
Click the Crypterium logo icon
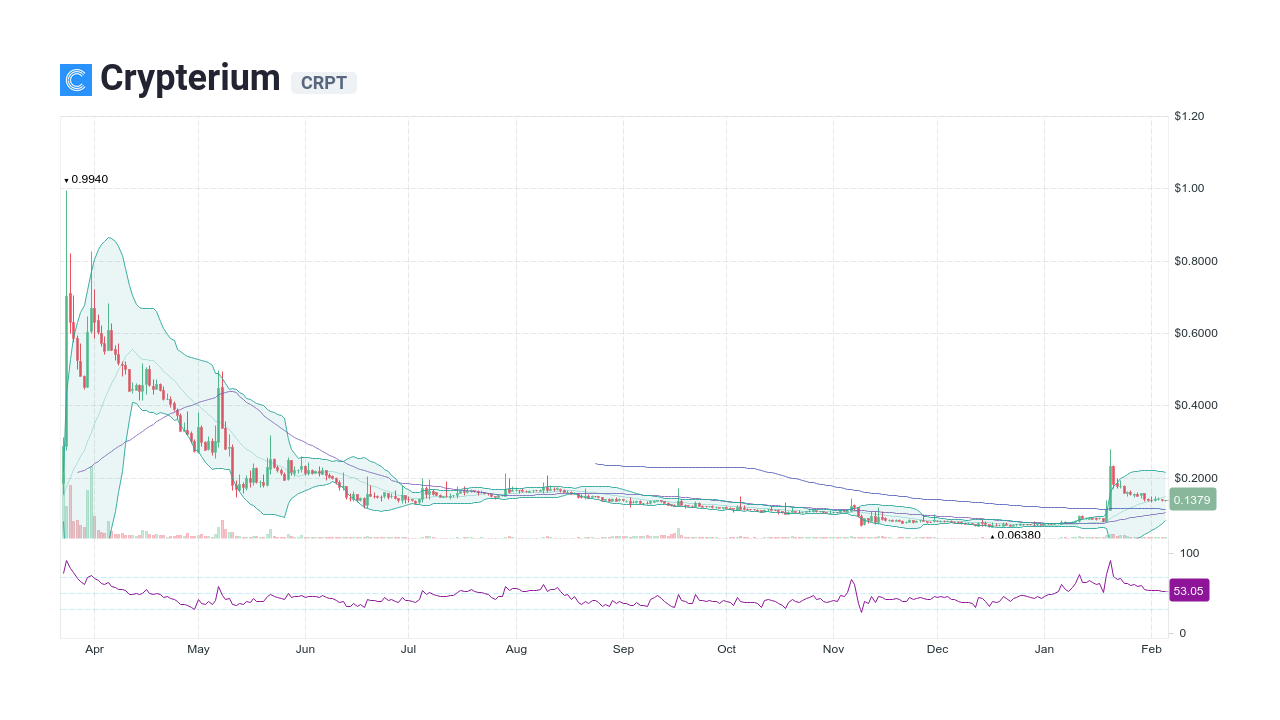76,80
